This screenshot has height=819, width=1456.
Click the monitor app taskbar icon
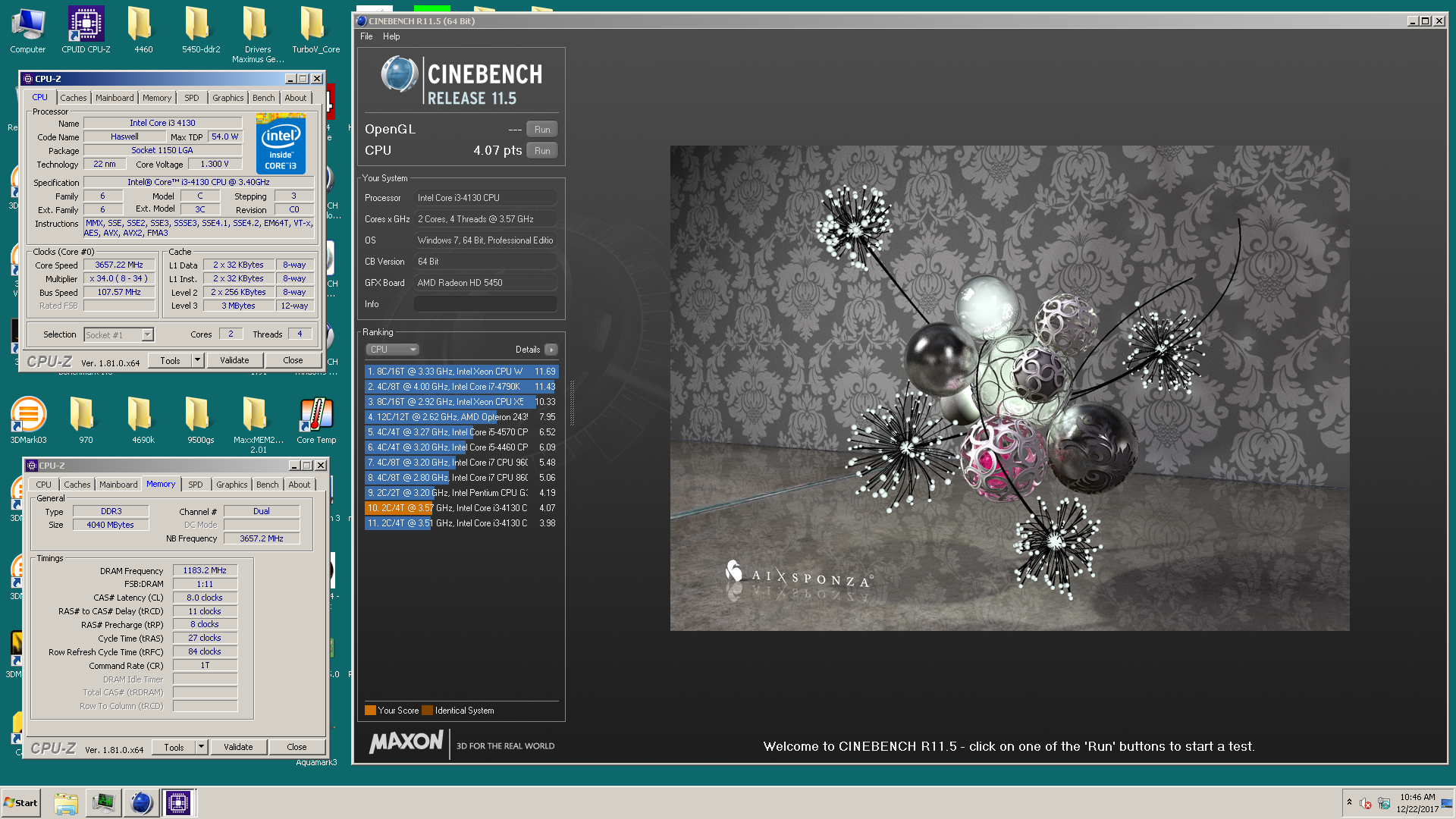click(104, 803)
